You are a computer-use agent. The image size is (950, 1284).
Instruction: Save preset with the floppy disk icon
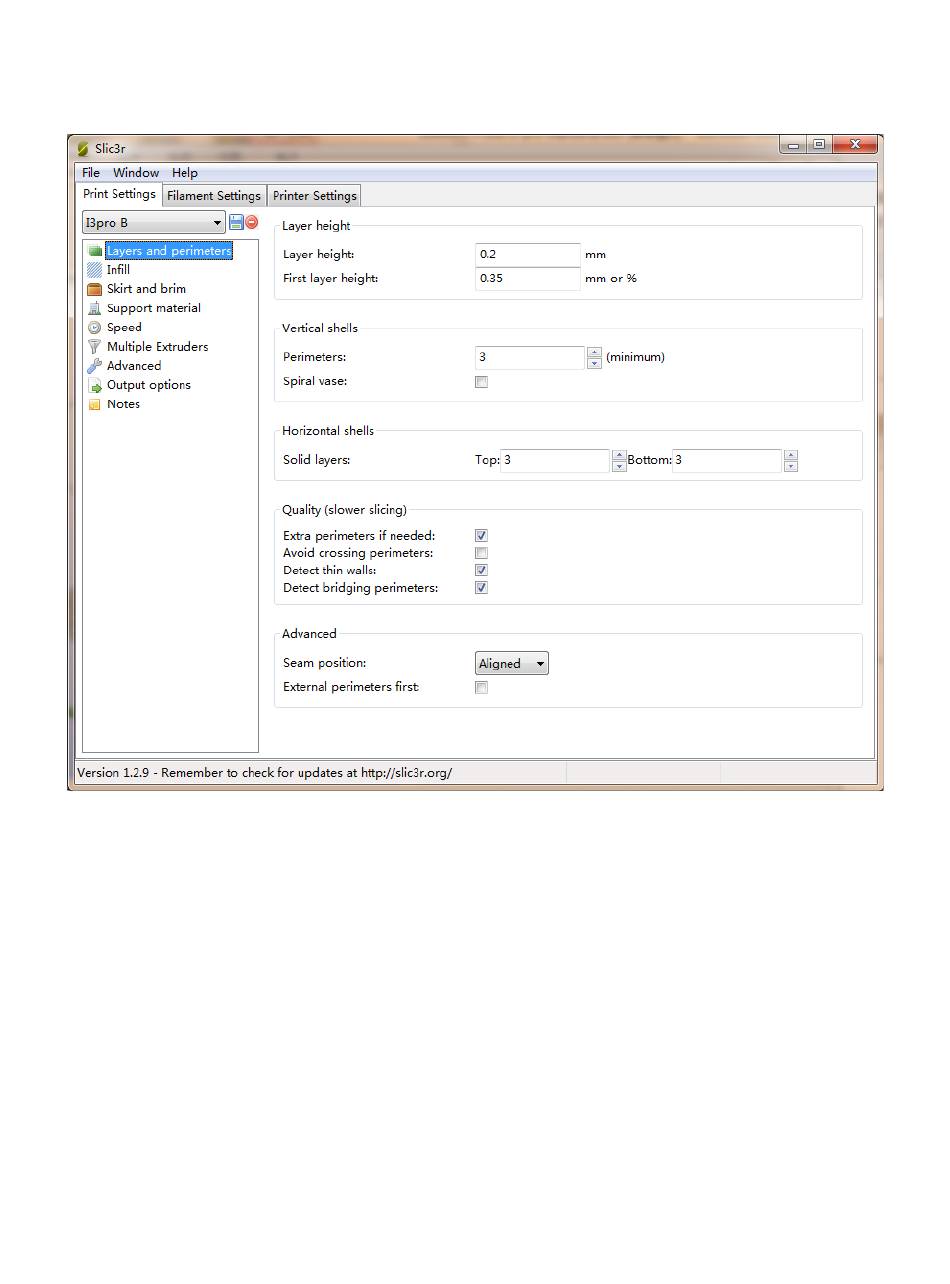coord(236,222)
